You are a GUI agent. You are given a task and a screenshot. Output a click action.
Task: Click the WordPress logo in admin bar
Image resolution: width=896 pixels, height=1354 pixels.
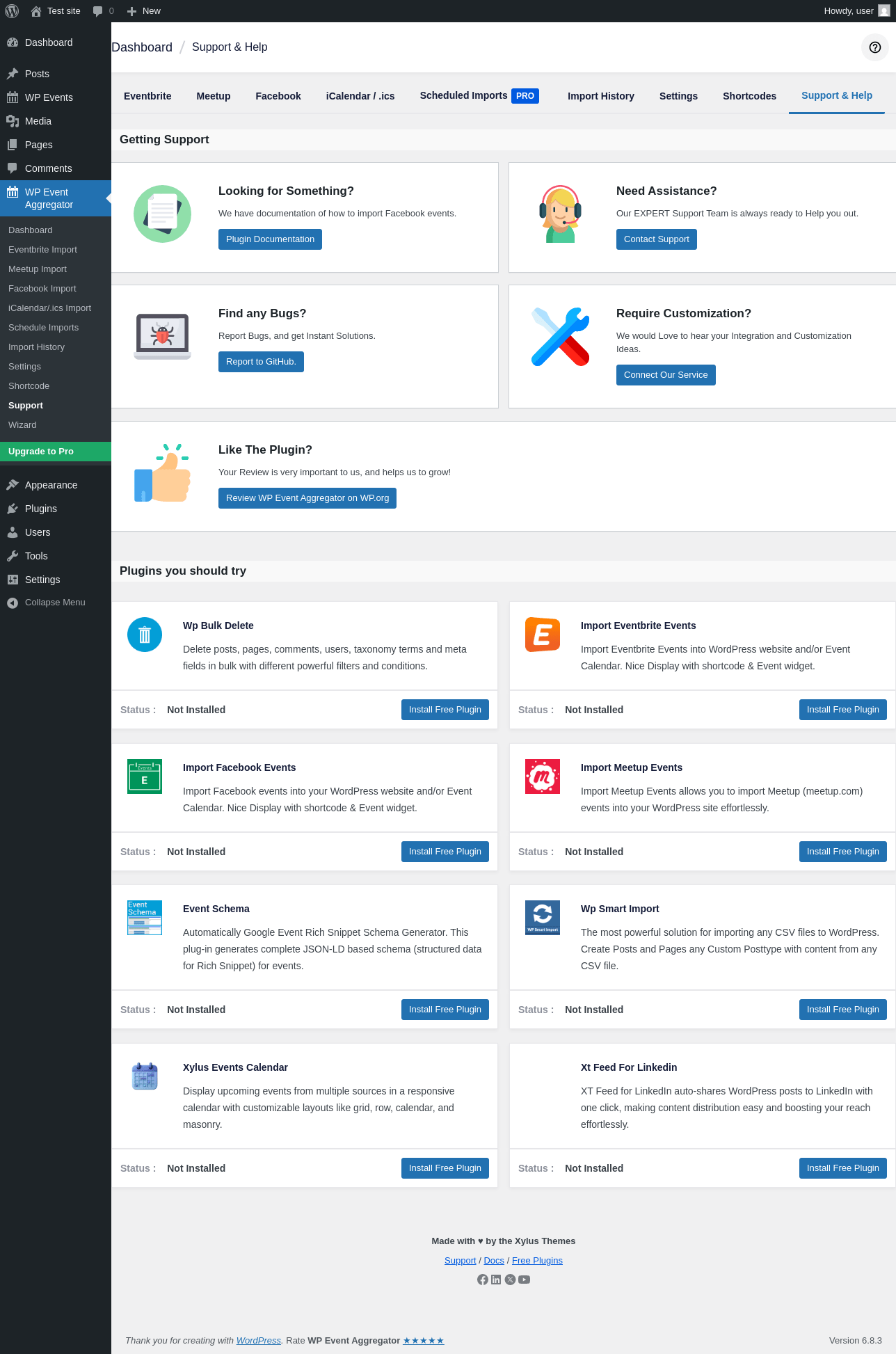pos(12,11)
